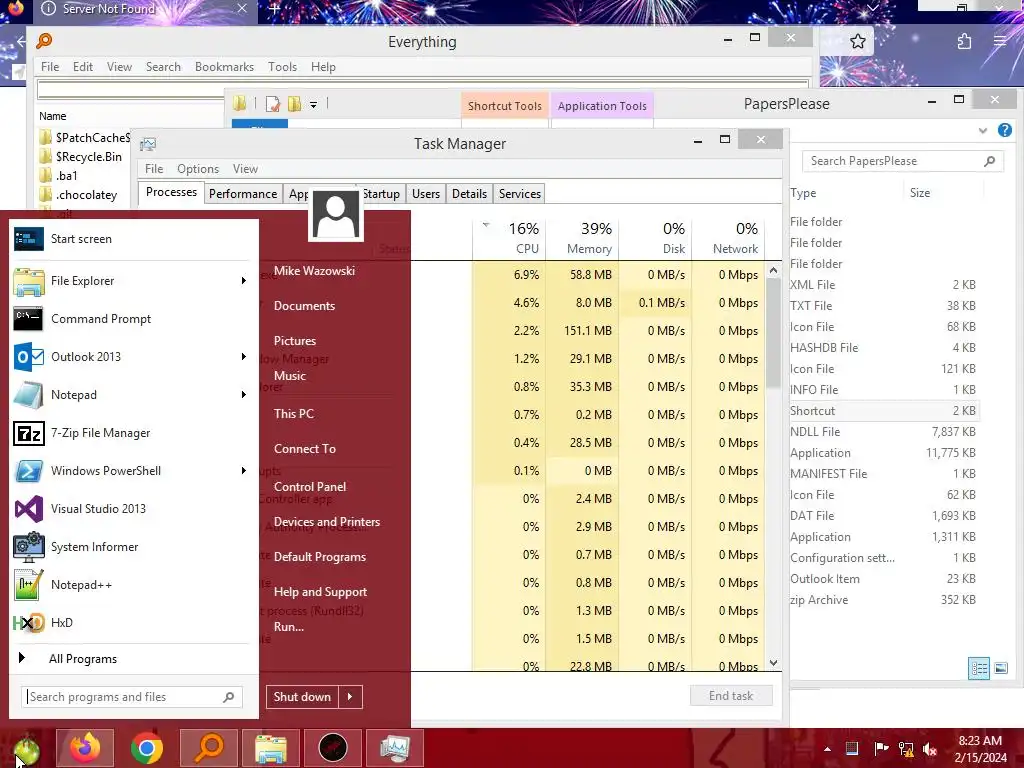Switch to Performance tab in Task Manager
The height and width of the screenshot is (768, 1024).
coord(243,194)
